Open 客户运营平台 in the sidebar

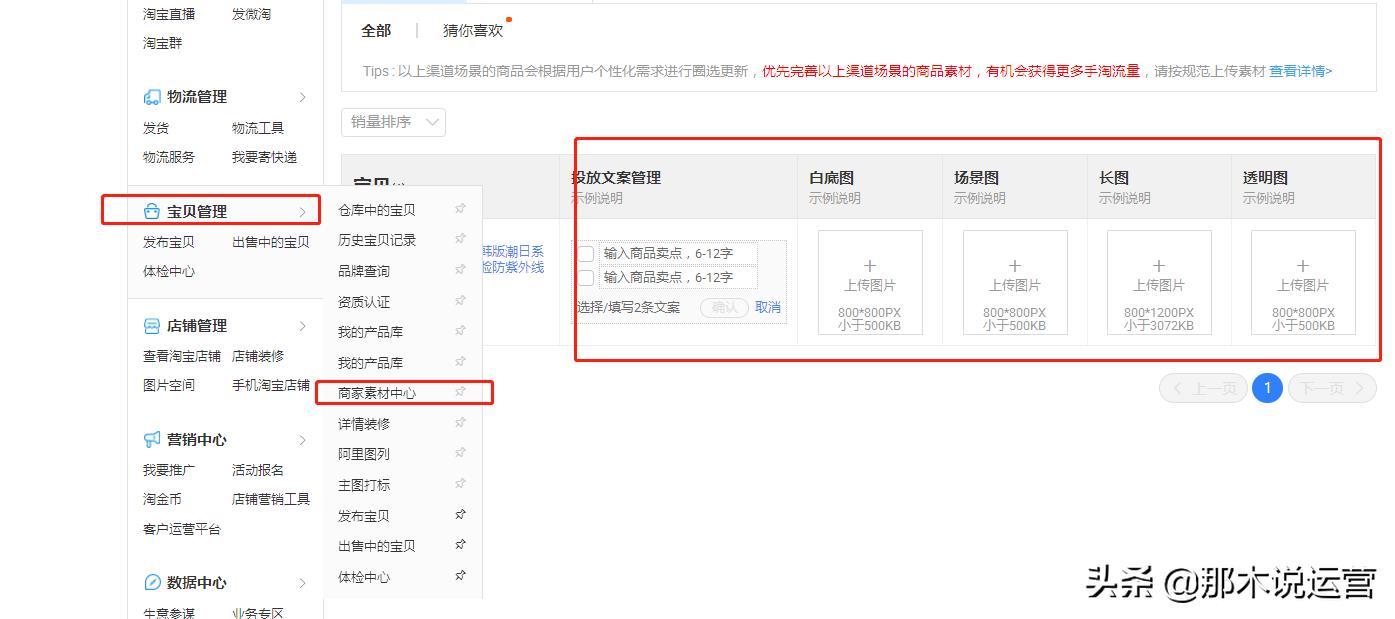182,529
